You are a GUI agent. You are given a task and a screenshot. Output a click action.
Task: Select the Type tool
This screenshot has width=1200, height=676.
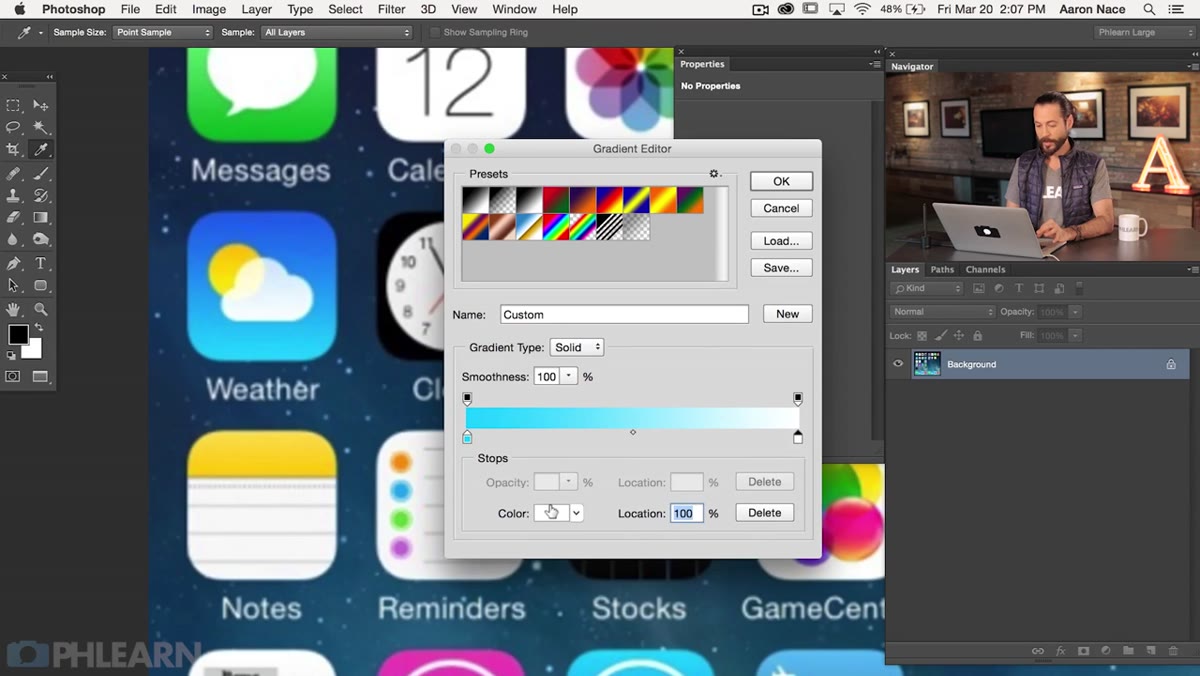pos(41,263)
